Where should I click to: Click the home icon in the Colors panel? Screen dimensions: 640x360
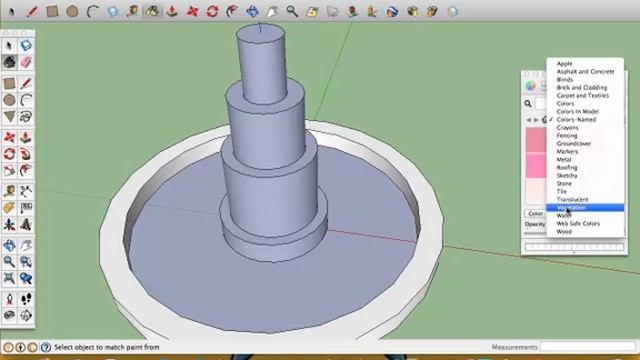(544, 120)
